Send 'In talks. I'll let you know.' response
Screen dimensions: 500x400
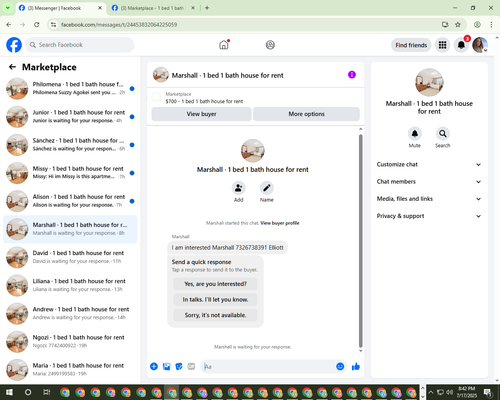tap(215, 300)
